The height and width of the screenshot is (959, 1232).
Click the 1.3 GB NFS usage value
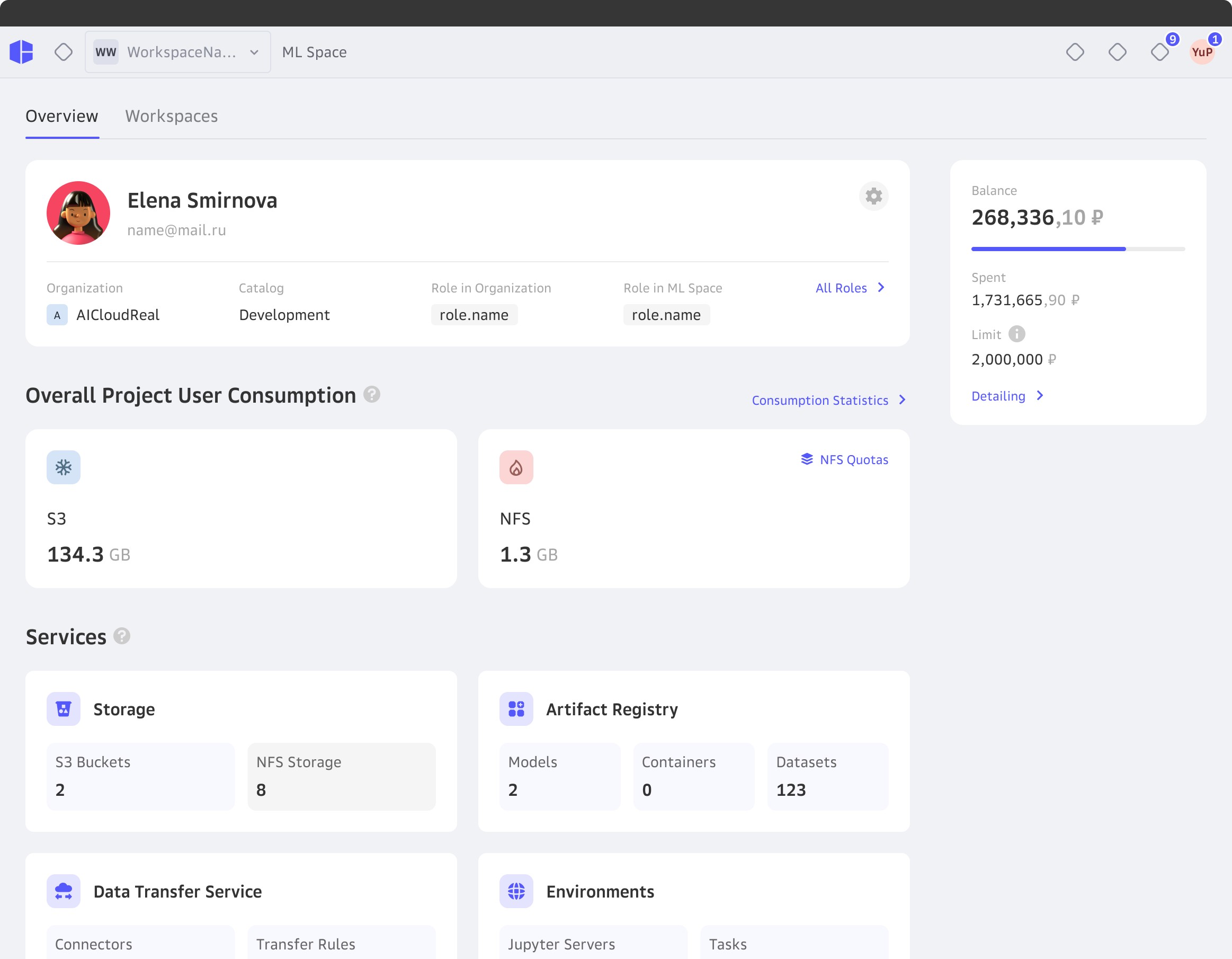tap(529, 555)
